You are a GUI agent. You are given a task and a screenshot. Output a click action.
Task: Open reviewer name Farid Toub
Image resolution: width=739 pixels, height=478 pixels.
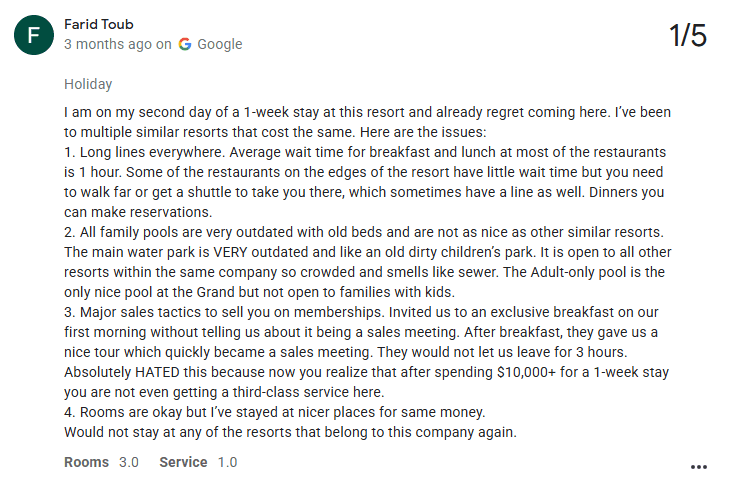click(x=99, y=24)
